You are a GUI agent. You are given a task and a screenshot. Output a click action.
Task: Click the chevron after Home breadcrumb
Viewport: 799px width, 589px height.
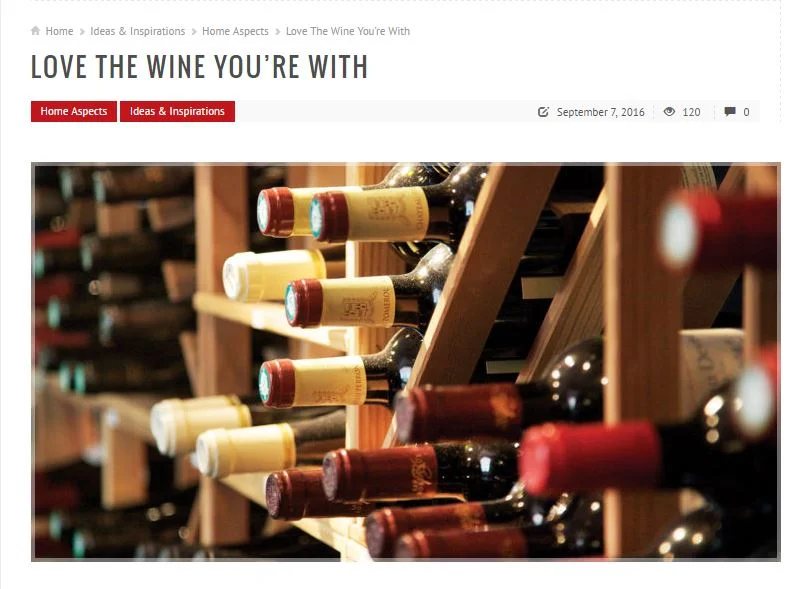click(x=82, y=32)
